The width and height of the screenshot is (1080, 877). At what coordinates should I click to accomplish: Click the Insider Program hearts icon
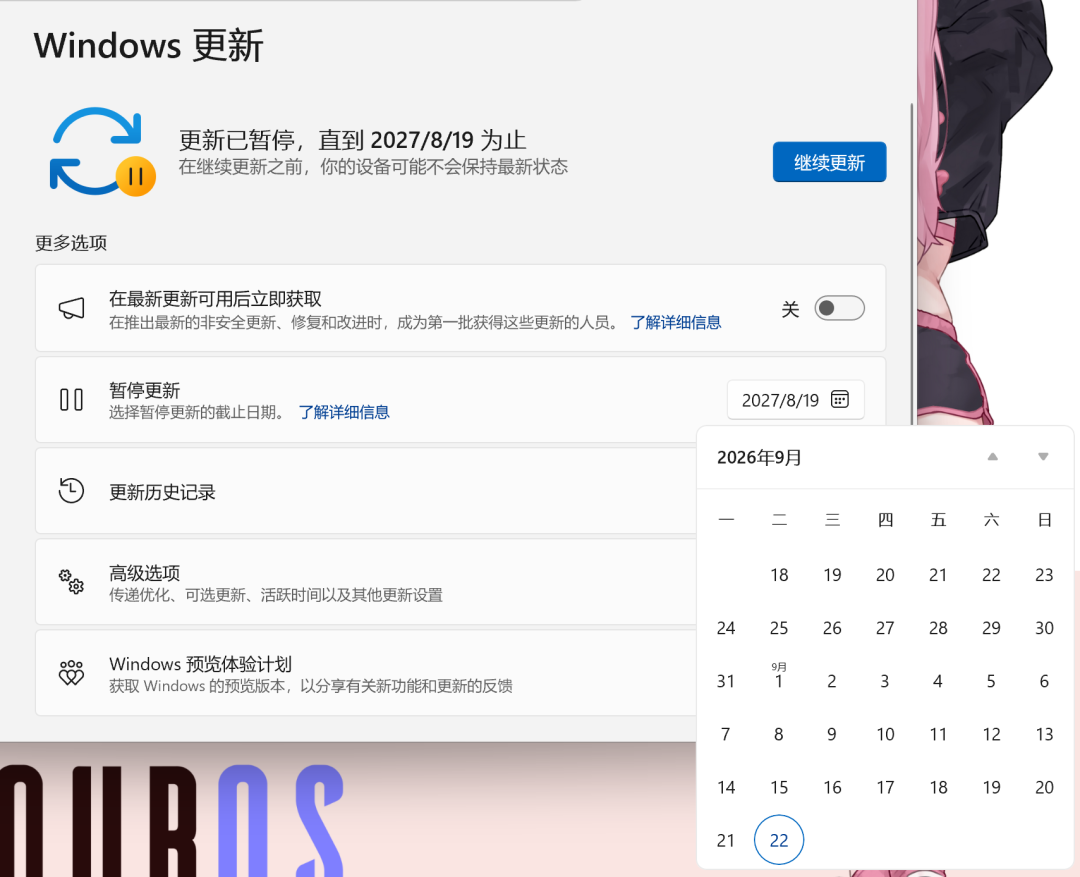pos(72,672)
